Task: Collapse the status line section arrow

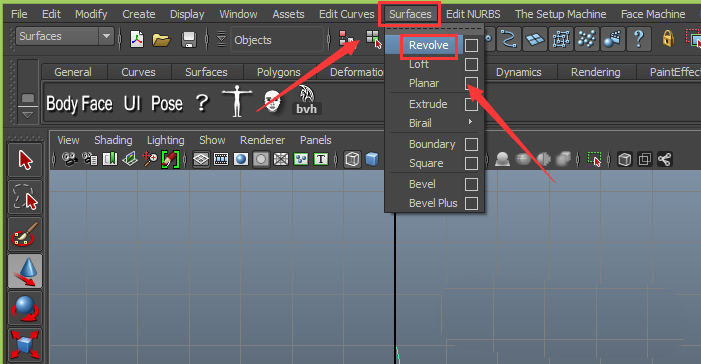Action: 221,40
